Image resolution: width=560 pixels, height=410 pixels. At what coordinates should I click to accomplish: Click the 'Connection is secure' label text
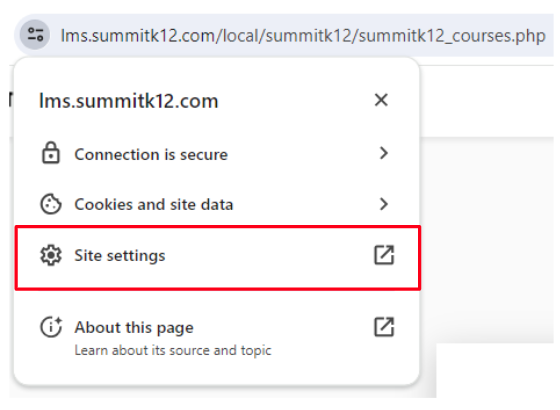(x=151, y=155)
